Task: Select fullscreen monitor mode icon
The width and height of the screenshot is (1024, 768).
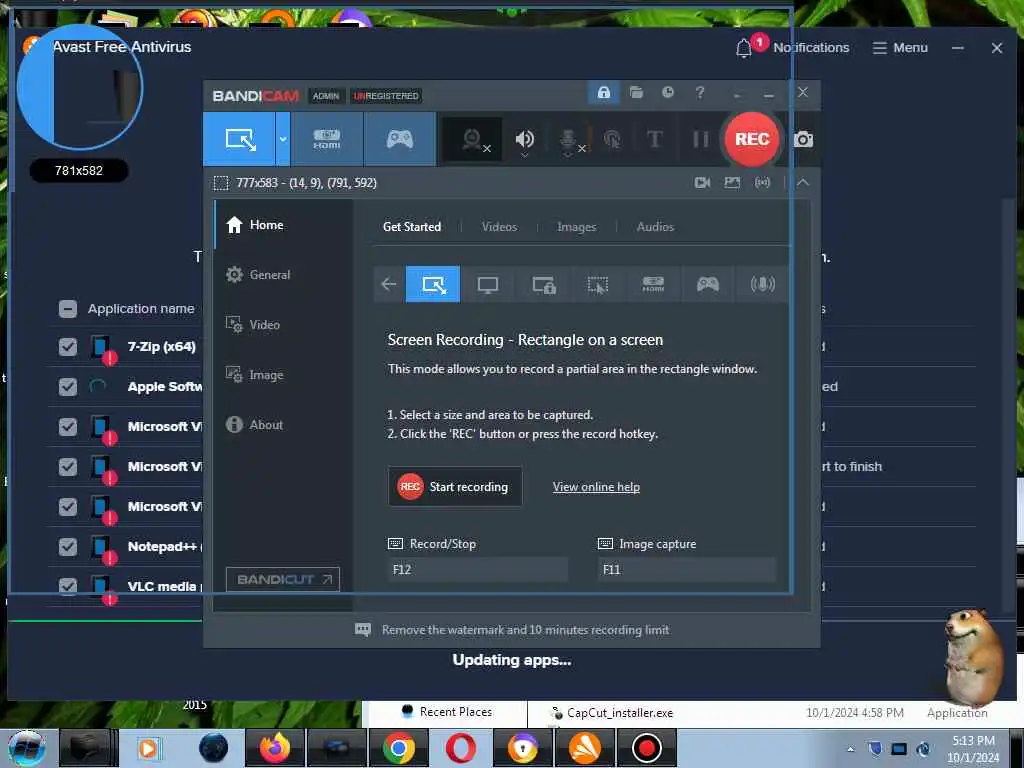Action: (487, 284)
